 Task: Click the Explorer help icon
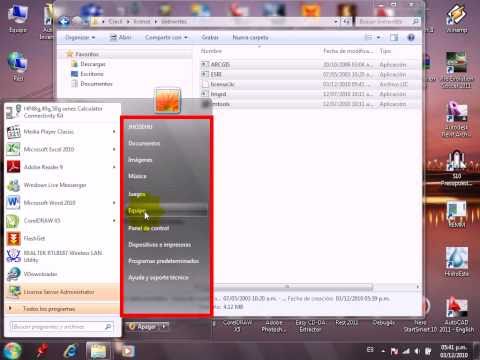(x=411, y=37)
